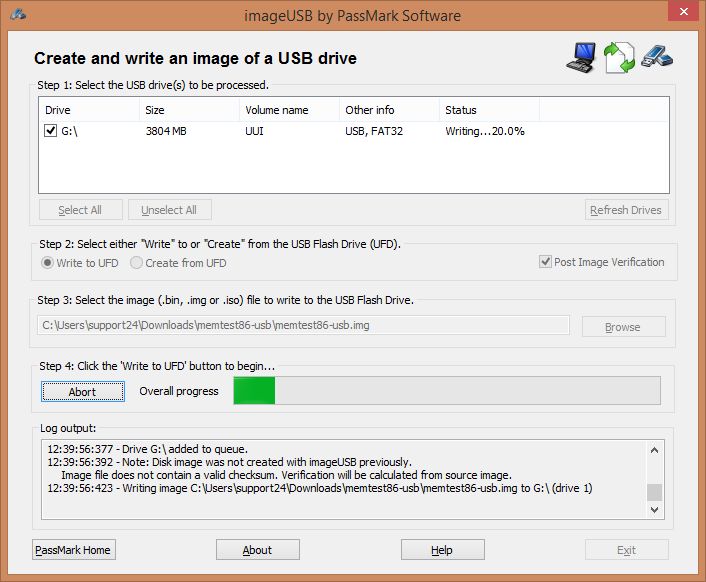This screenshot has height=582, width=706.
Task: Select the Create from UFD radio button
Action: pos(136,263)
